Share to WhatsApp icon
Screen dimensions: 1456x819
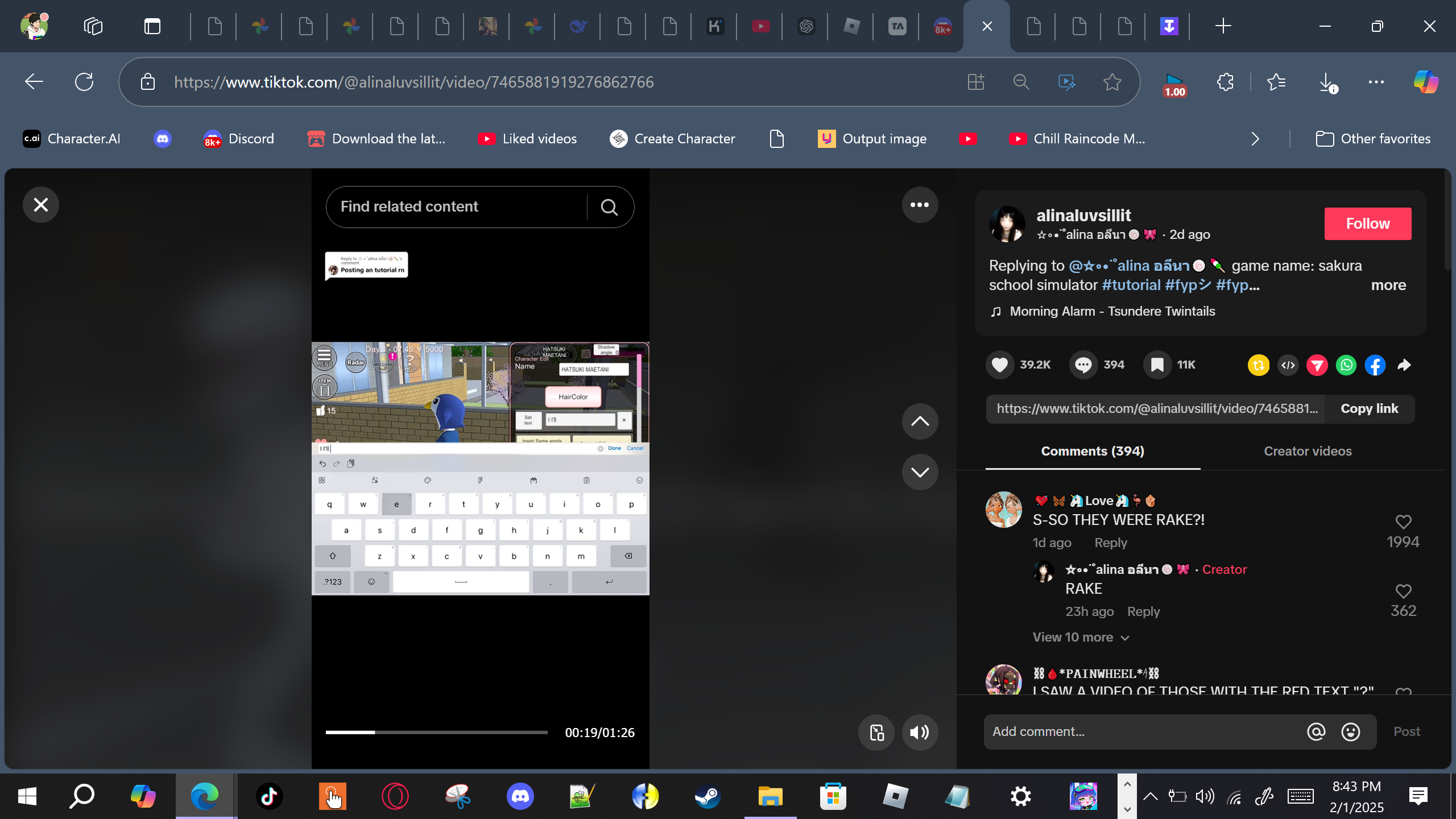click(x=1346, y=365)
